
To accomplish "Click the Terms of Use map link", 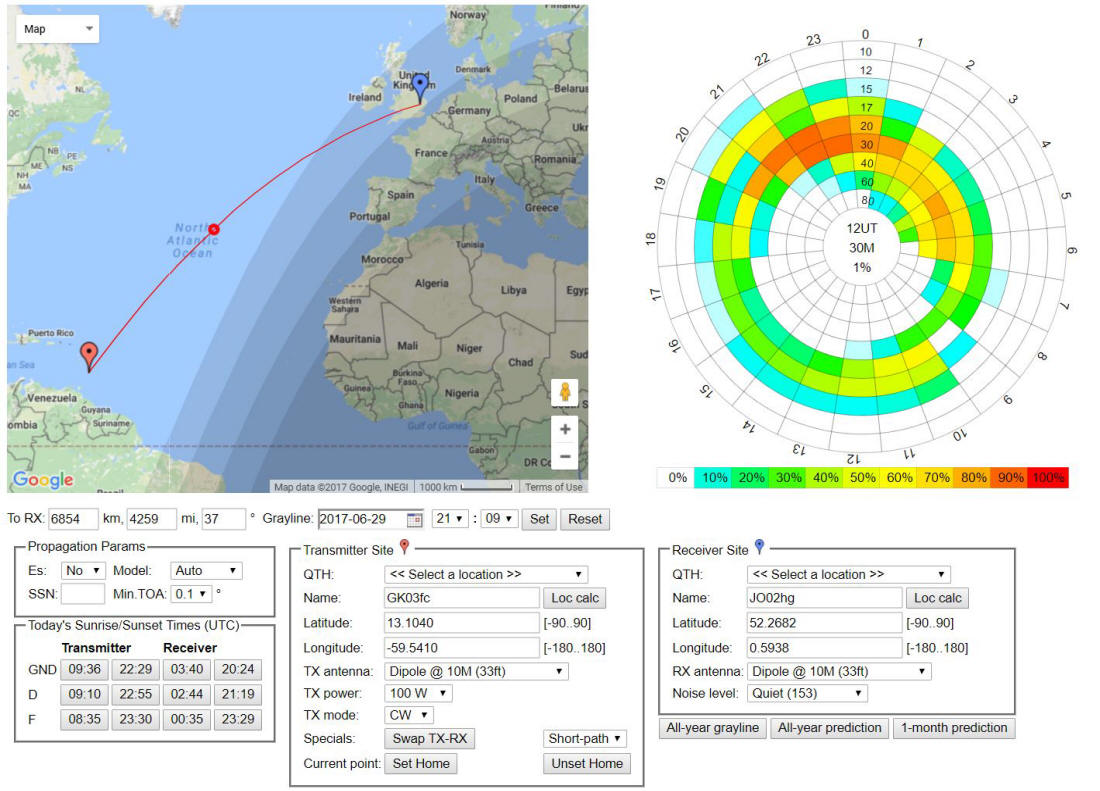I will 554,487.
